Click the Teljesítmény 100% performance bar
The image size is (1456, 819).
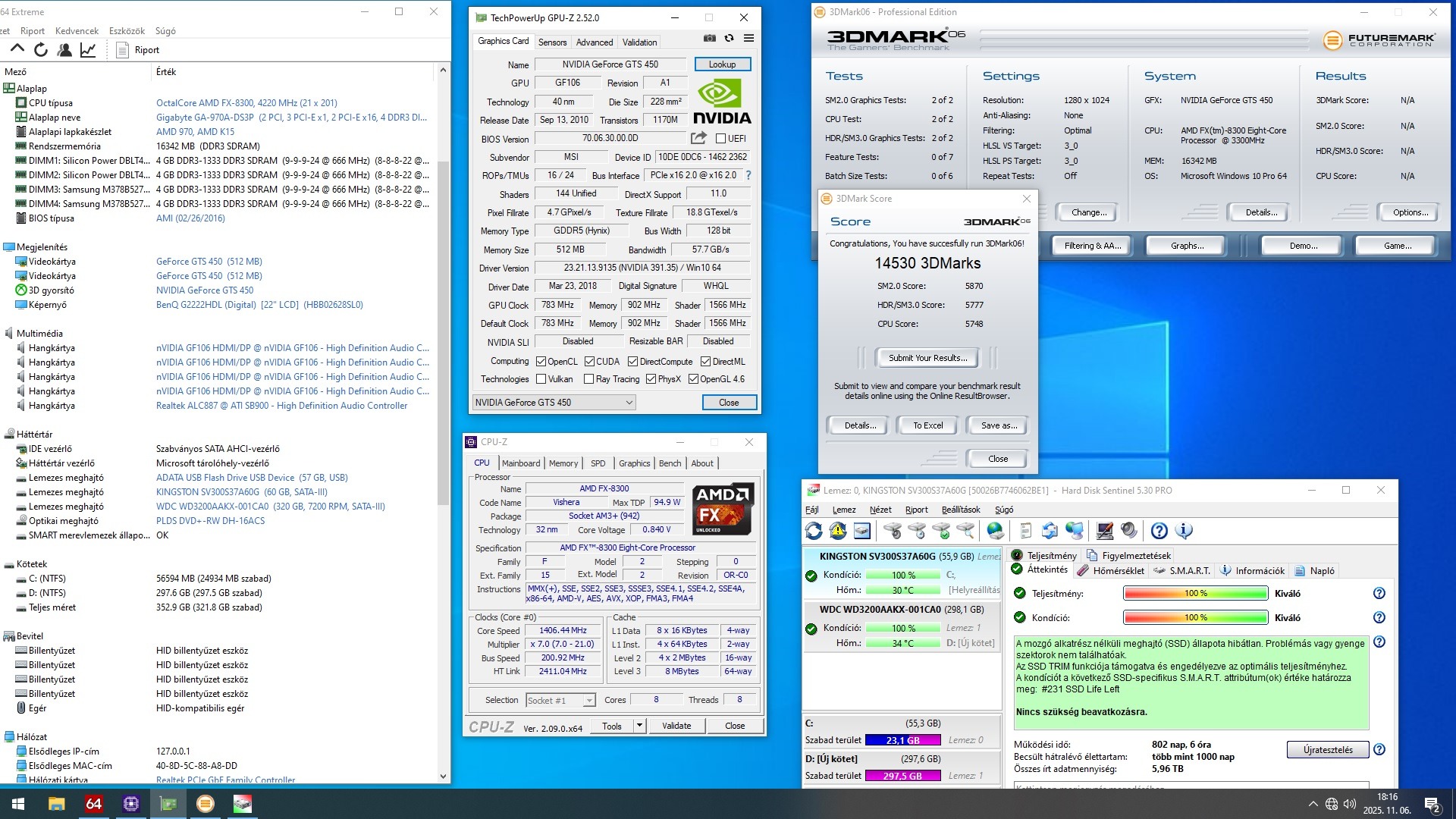pos(1195,594)
